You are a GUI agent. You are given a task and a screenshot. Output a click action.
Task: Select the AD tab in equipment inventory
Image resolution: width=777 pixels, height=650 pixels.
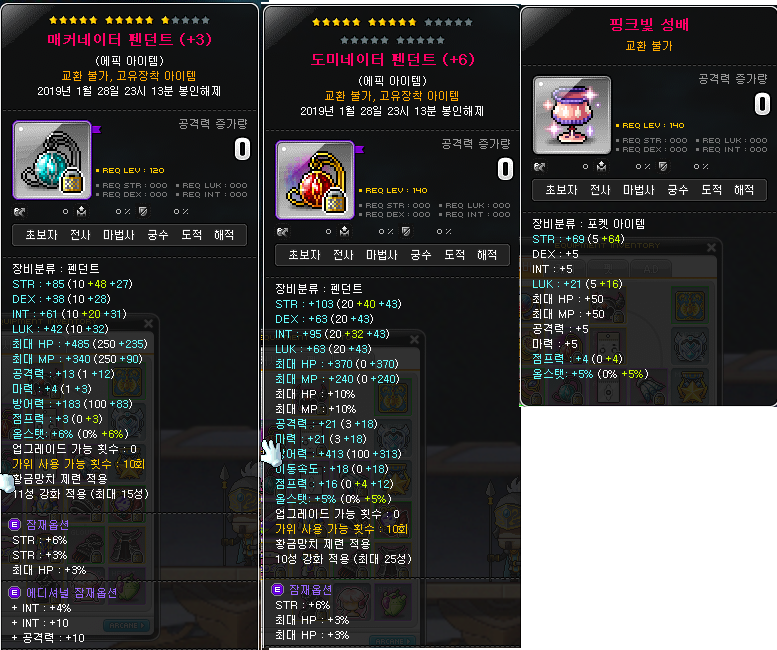[x=651, y=269]
